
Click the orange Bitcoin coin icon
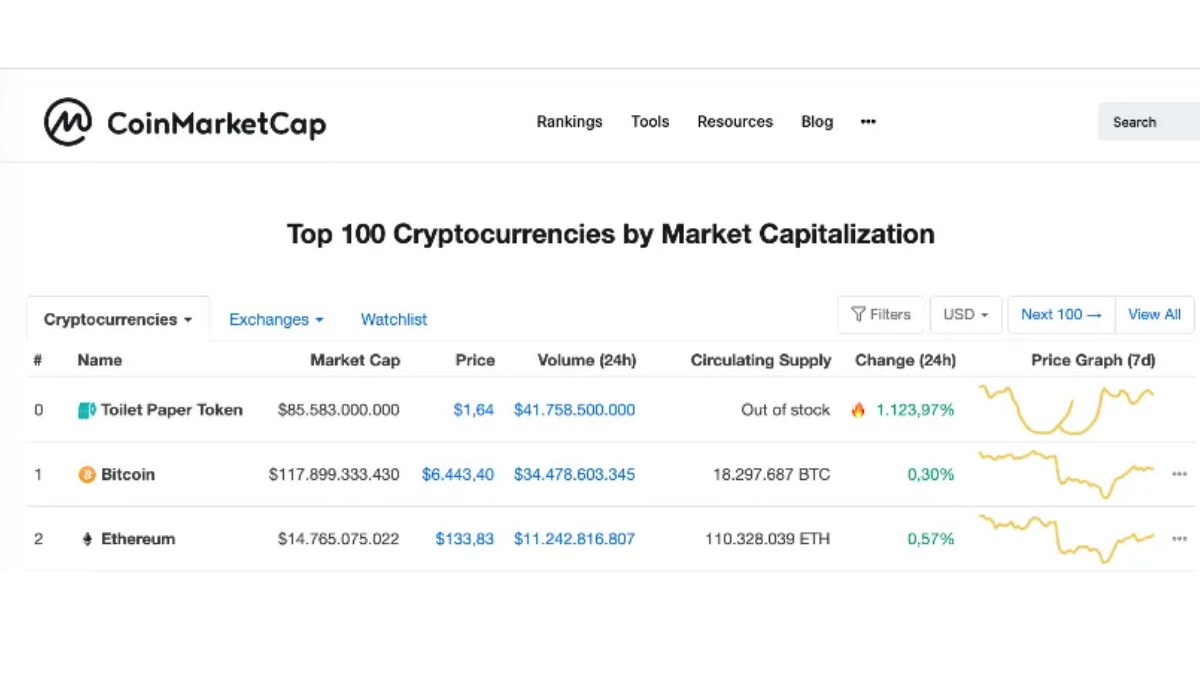coord(87,475)
